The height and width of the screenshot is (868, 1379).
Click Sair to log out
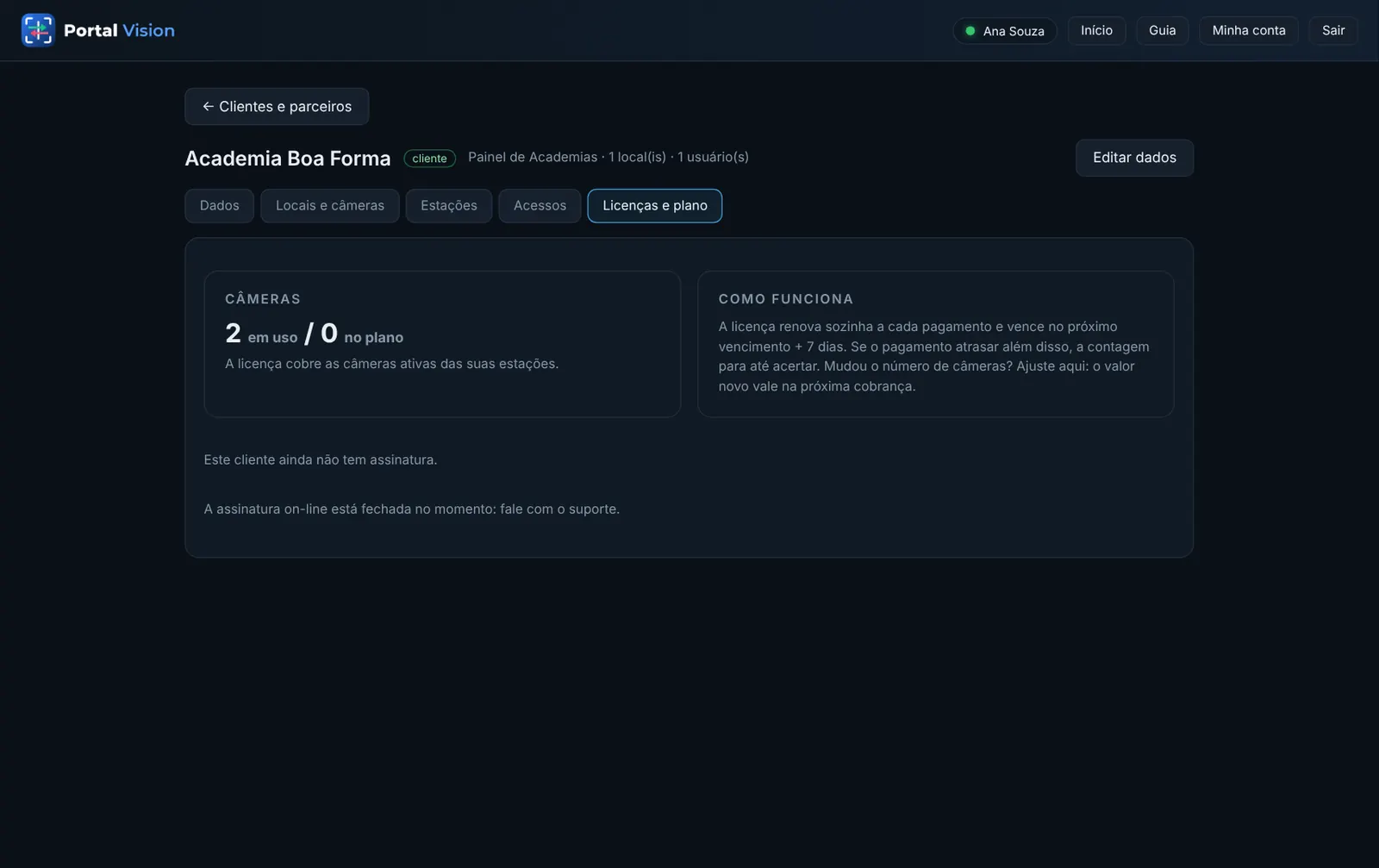[x=1333, y=30]
